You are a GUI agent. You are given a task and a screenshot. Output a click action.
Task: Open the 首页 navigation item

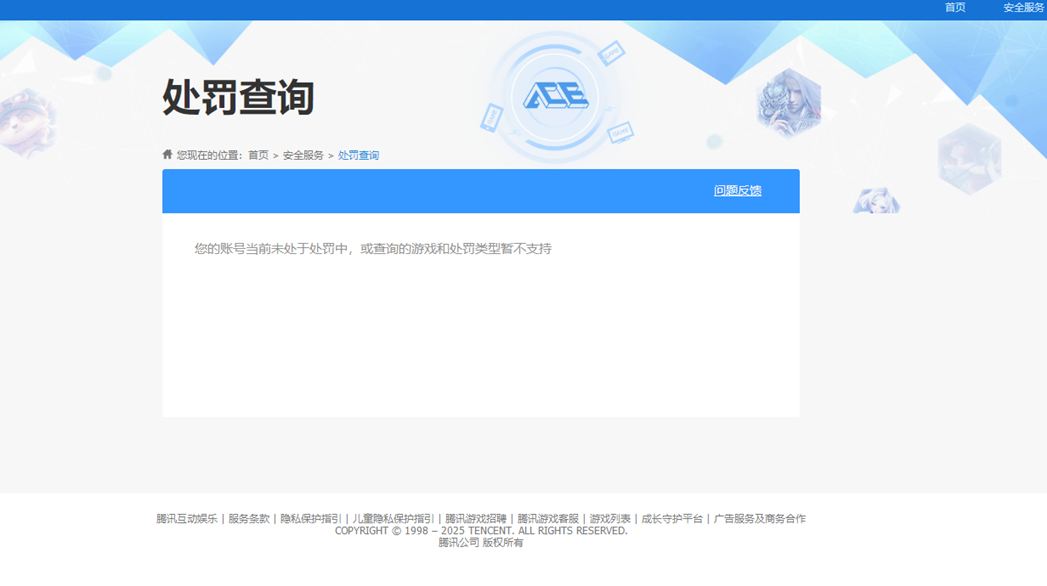(x=953, y=7)
